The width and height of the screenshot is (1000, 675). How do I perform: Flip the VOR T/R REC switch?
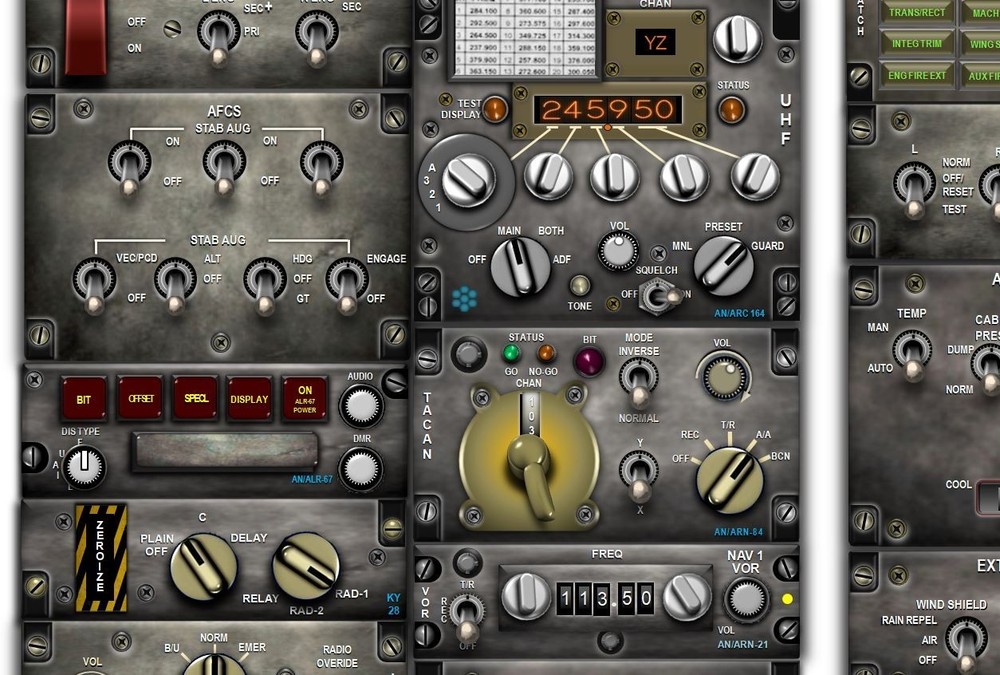pyautogui.click(x=467, y=618)
